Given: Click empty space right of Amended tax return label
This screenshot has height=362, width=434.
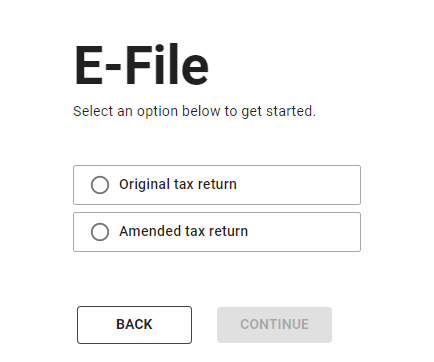Looking at the screenshot, I should coord(304,232).
